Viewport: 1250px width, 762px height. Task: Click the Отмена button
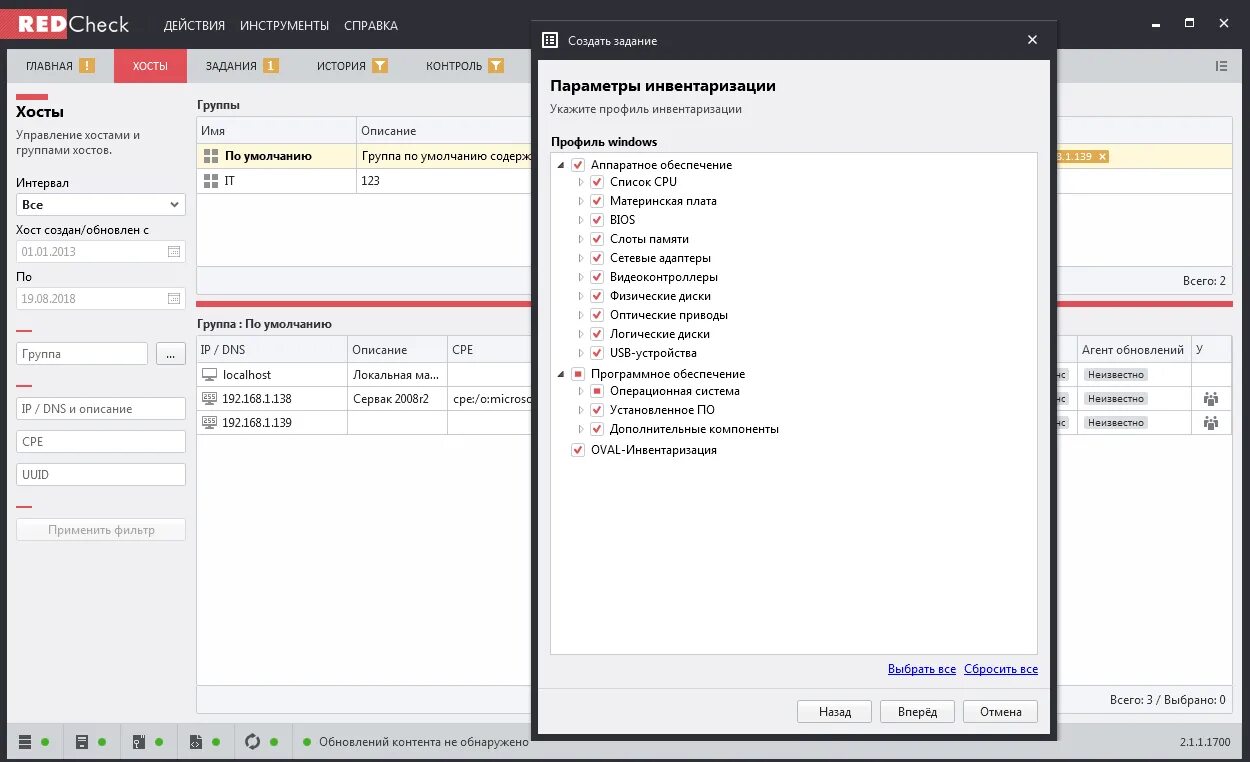(1000, 712)
